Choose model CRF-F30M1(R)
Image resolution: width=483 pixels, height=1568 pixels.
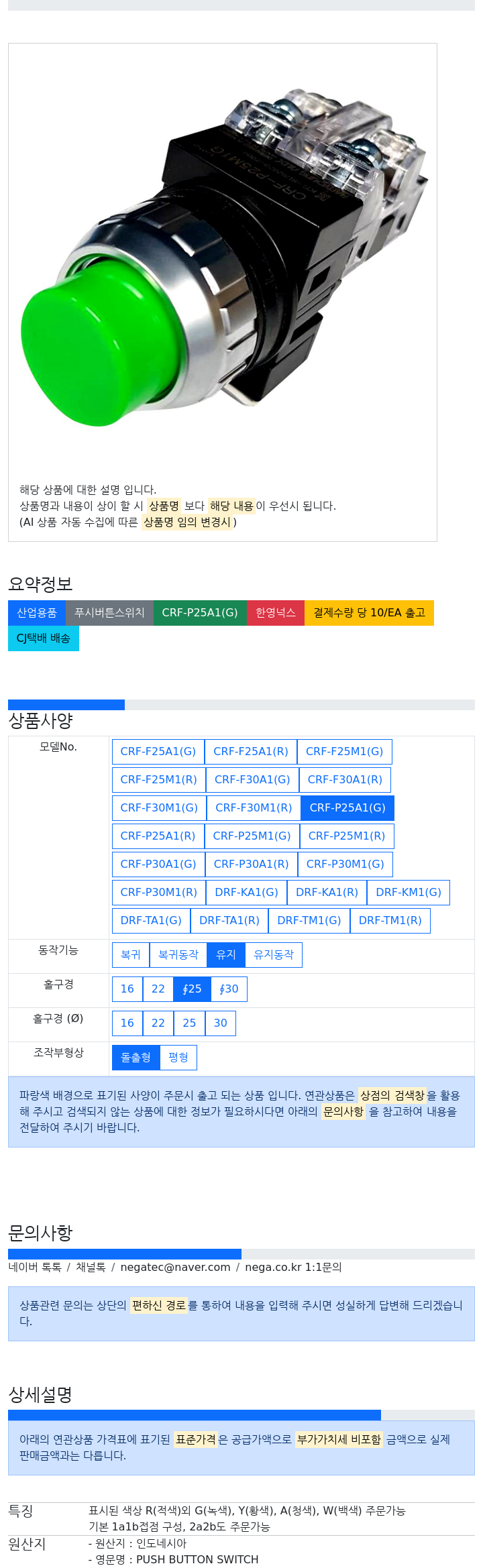click(254, 808)
